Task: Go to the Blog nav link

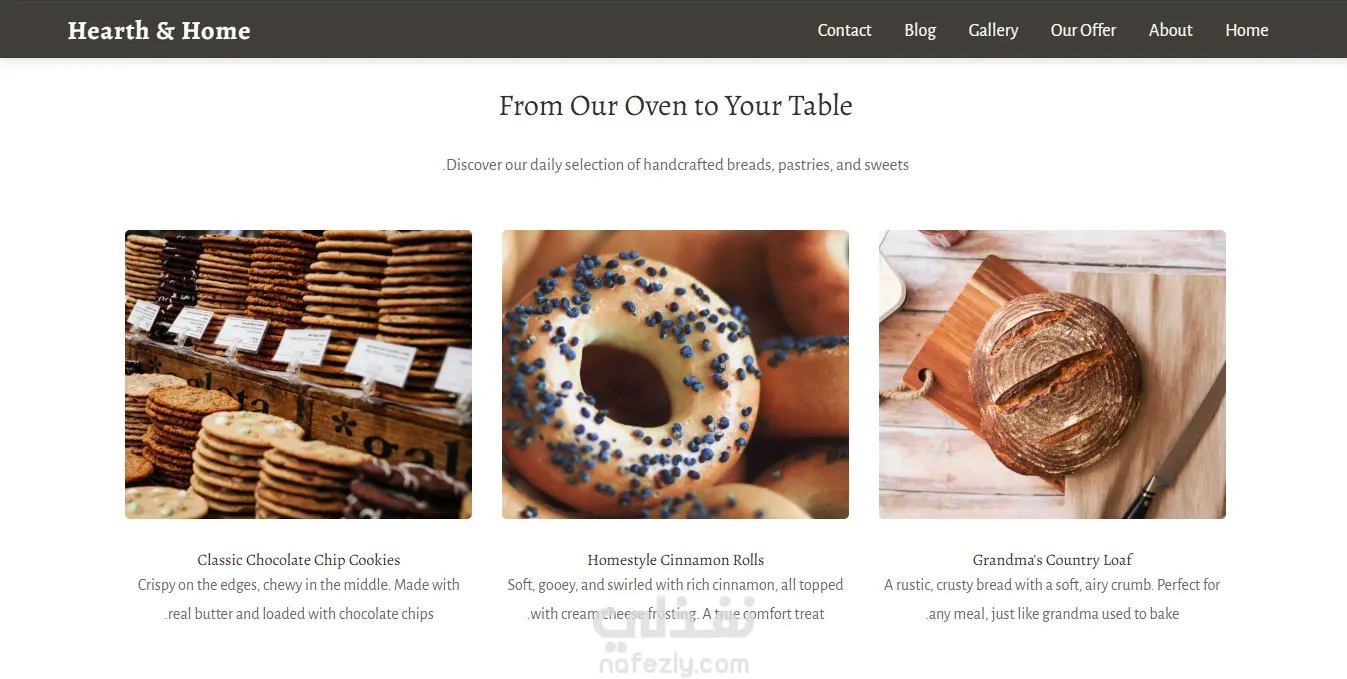Action: click(920, 30)
